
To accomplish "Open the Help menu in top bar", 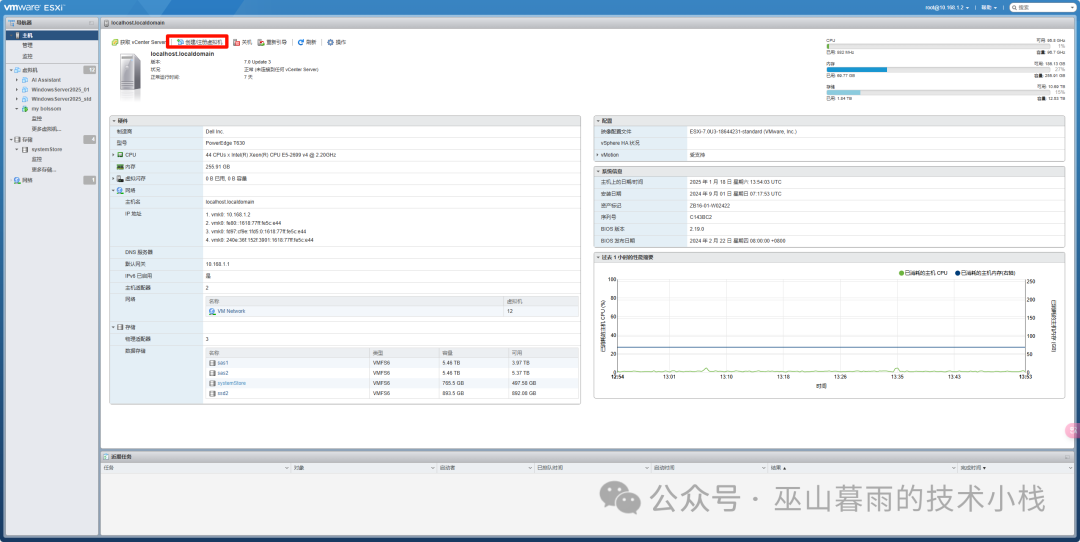I will [990, 7].
